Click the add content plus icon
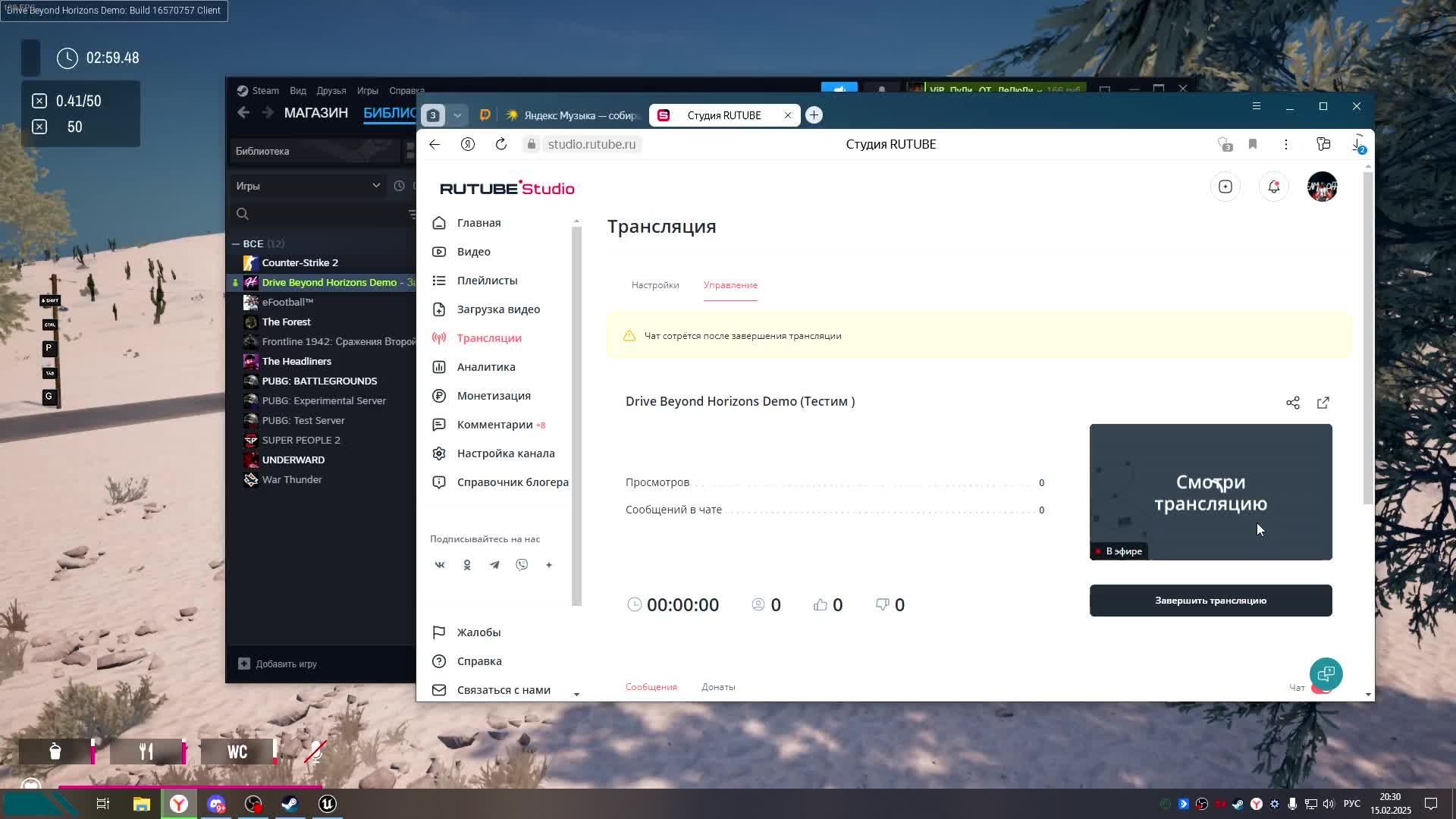Viewport: 1456px width, 819px height. pyautogui.click(x=1225, y=187)
